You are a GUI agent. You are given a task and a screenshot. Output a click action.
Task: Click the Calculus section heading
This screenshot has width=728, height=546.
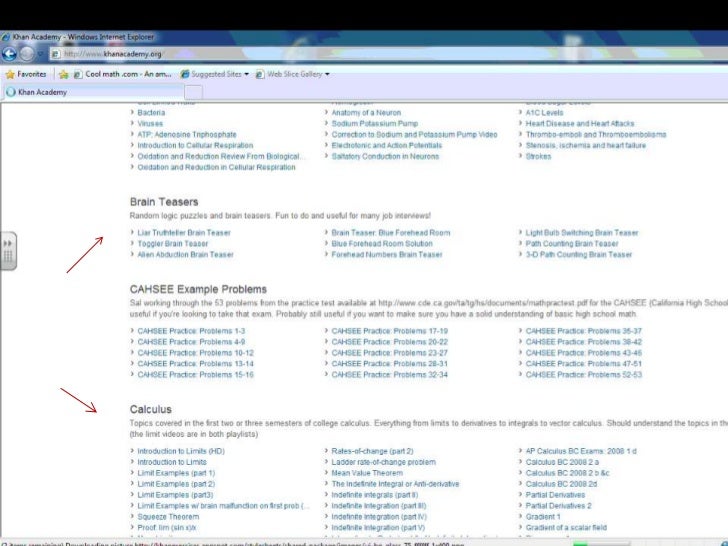pyautogui.click(x=150, y=410)
